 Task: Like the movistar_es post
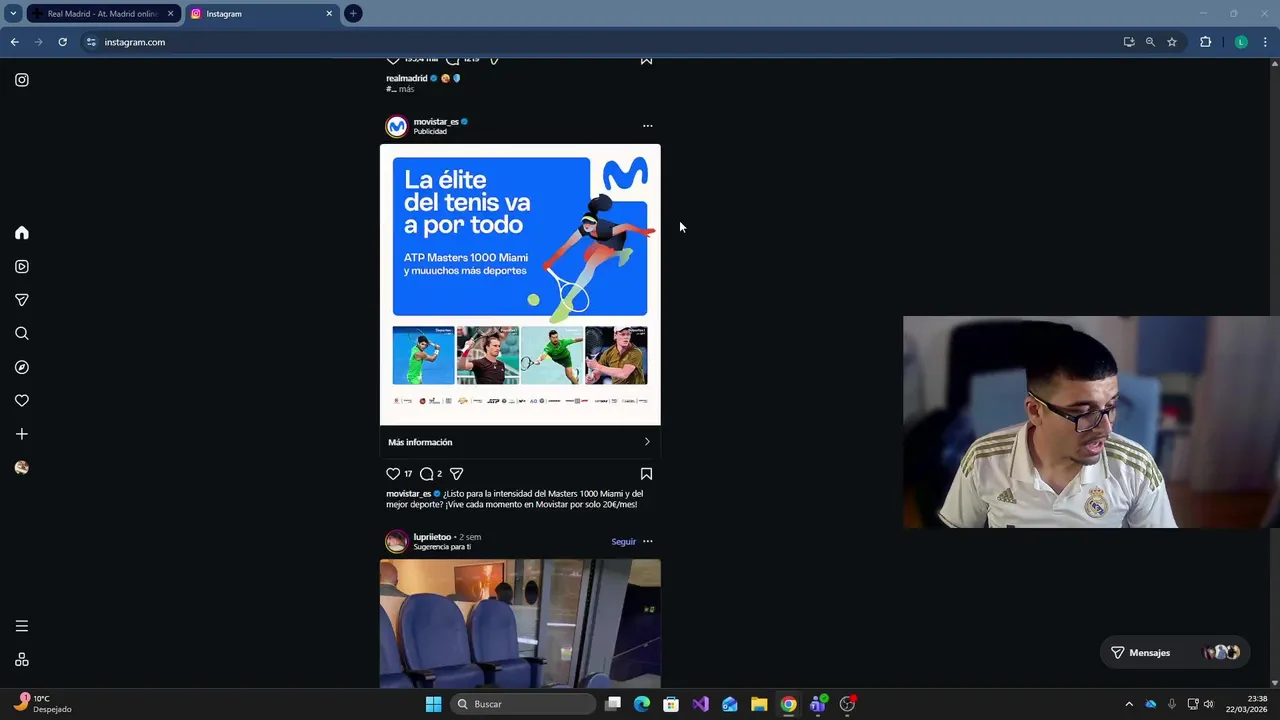pyautogui.click(x=393, y=474)
